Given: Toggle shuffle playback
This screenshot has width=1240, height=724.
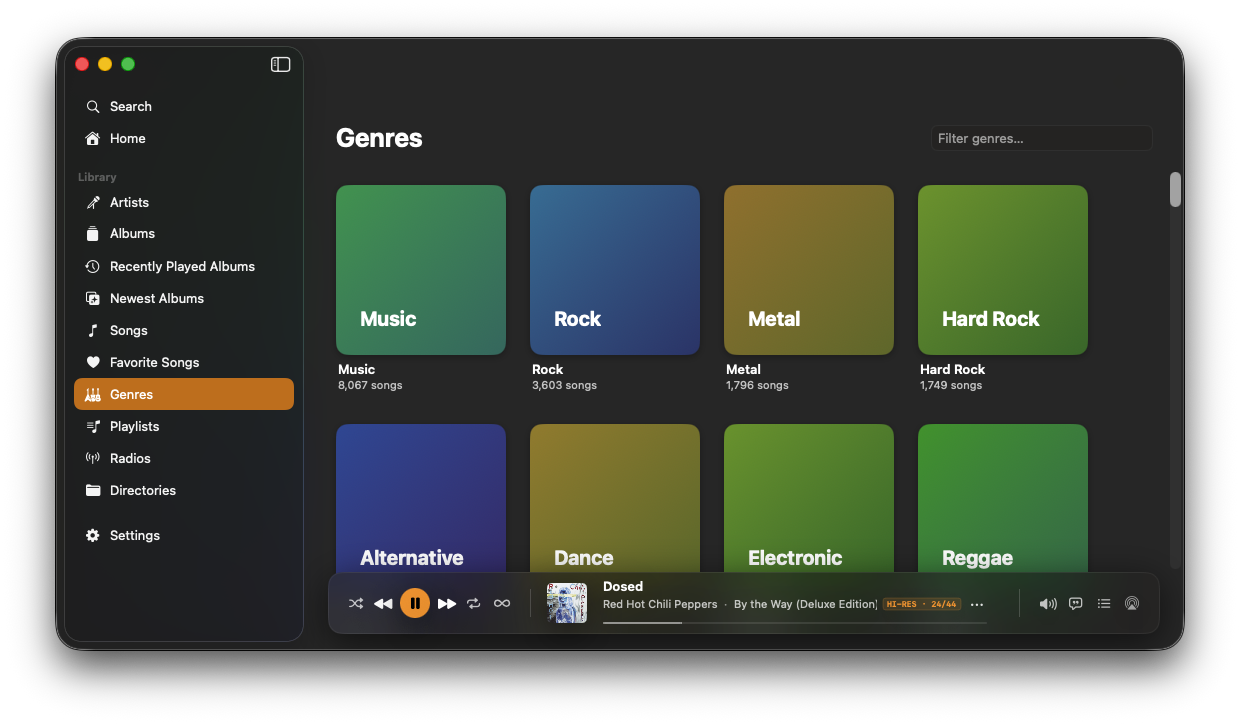Looking at the screenshot, I should [356, 603].
